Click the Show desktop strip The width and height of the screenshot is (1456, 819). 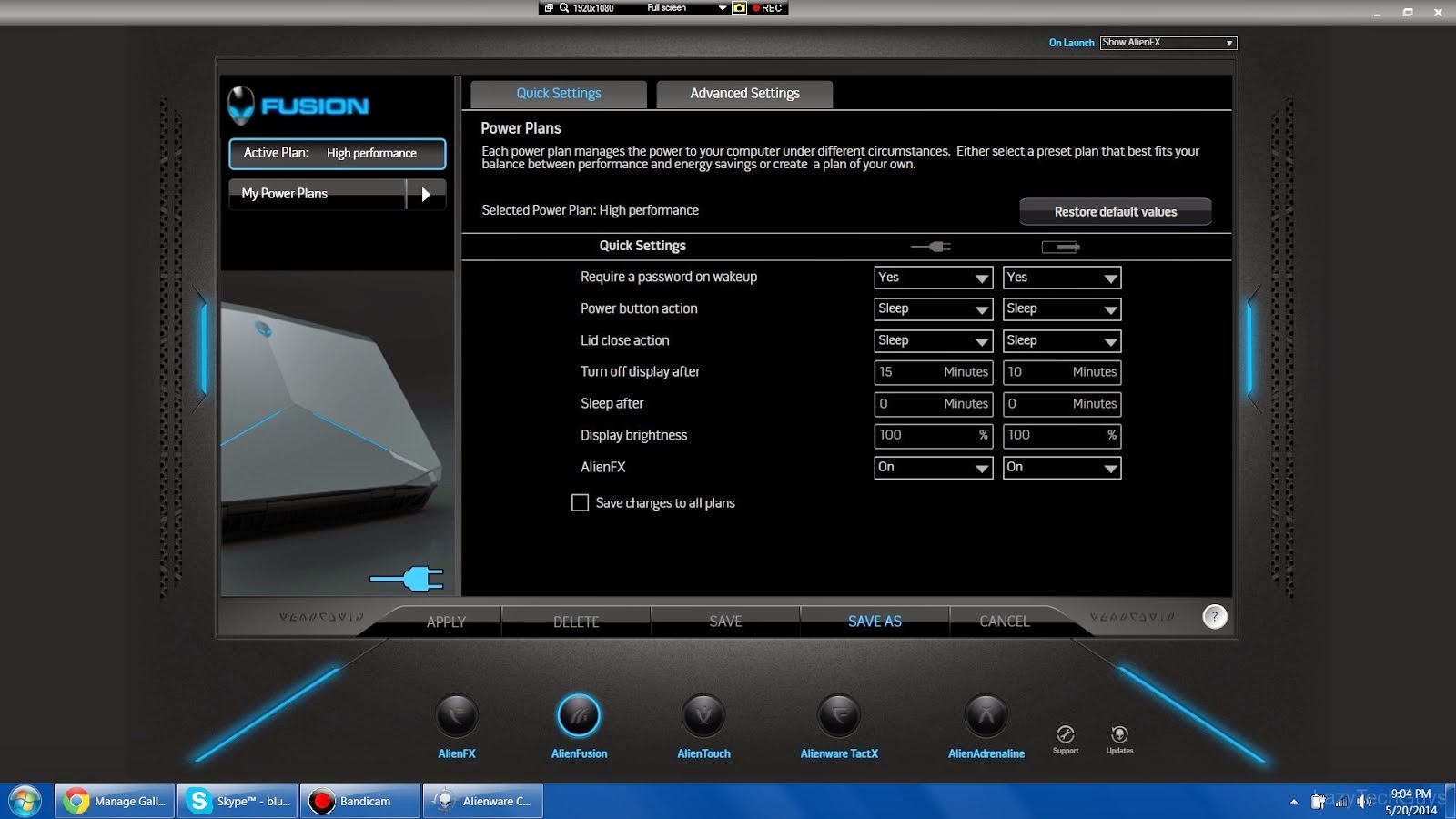point(1450,802)
